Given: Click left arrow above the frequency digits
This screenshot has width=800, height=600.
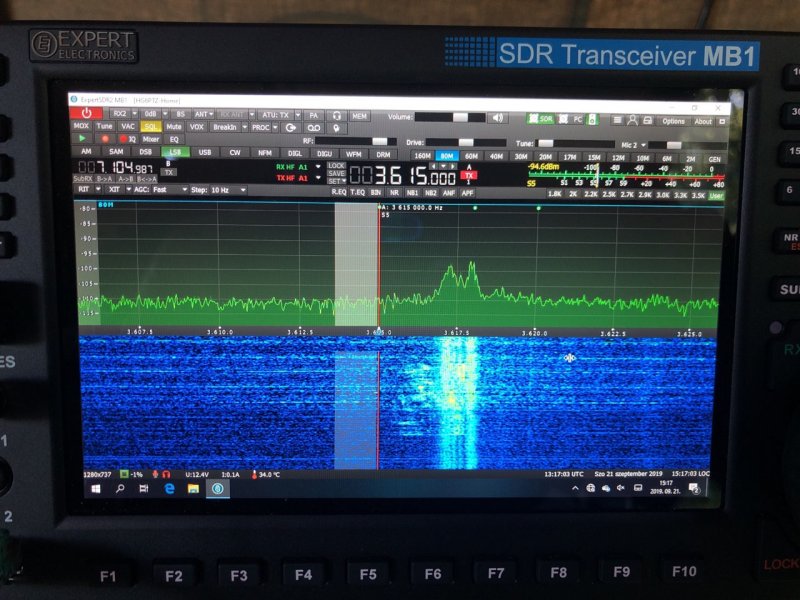Looking at the screenshot, I should pyautogui.click(x=434, y=166).
